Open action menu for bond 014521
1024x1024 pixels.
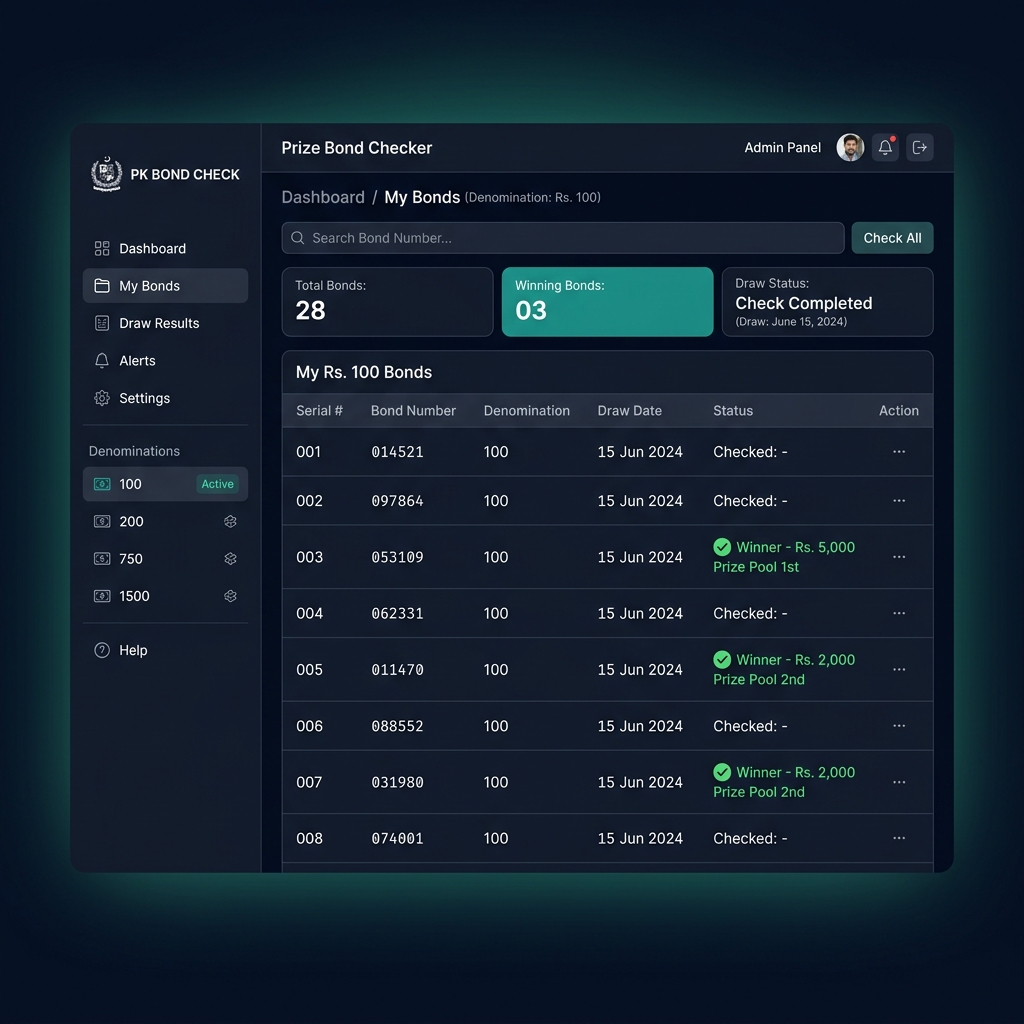pos(899,452)
